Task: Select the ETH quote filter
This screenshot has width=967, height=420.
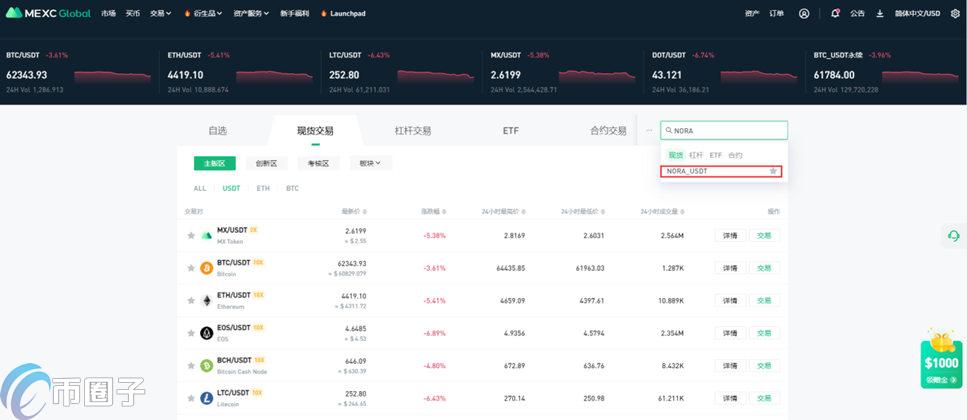Action: point(263,188)
